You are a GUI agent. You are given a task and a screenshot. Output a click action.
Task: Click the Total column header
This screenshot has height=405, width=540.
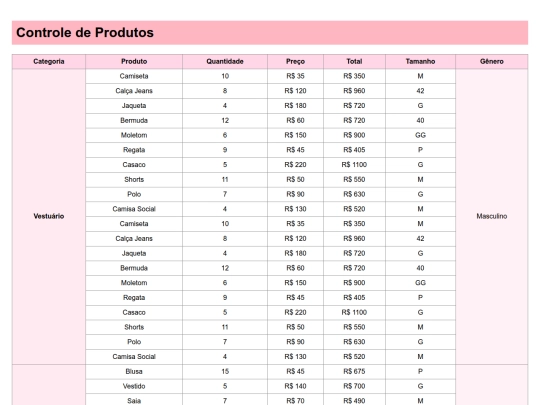tap(354, 61)
